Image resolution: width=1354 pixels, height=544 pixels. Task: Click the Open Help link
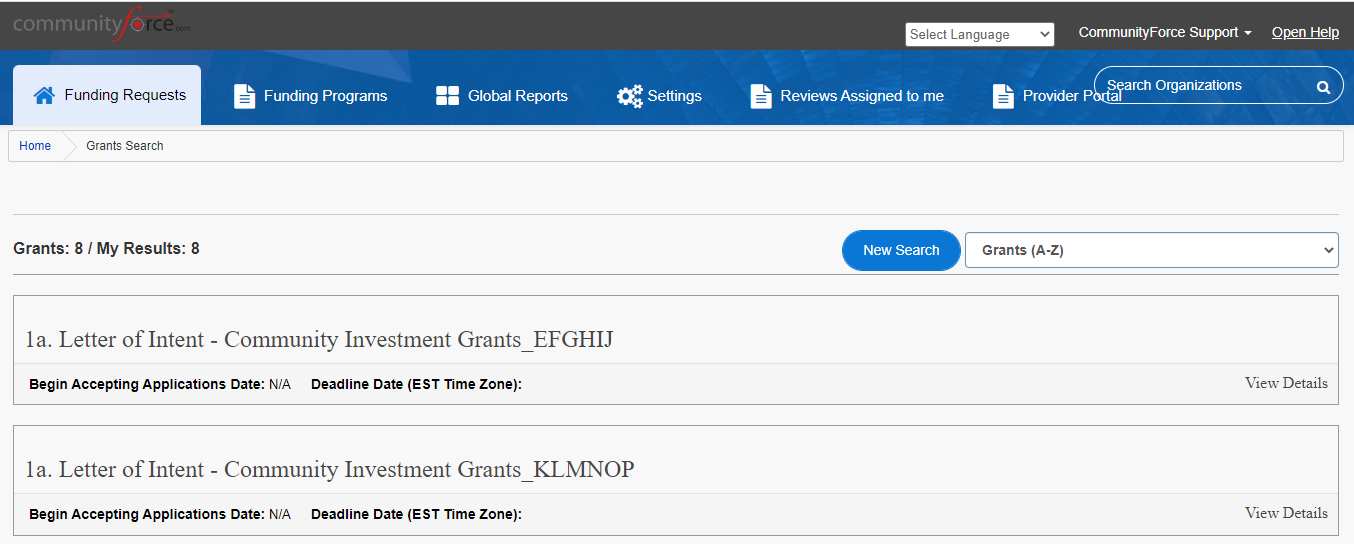pyautogui.click(x=1305, y=33)
